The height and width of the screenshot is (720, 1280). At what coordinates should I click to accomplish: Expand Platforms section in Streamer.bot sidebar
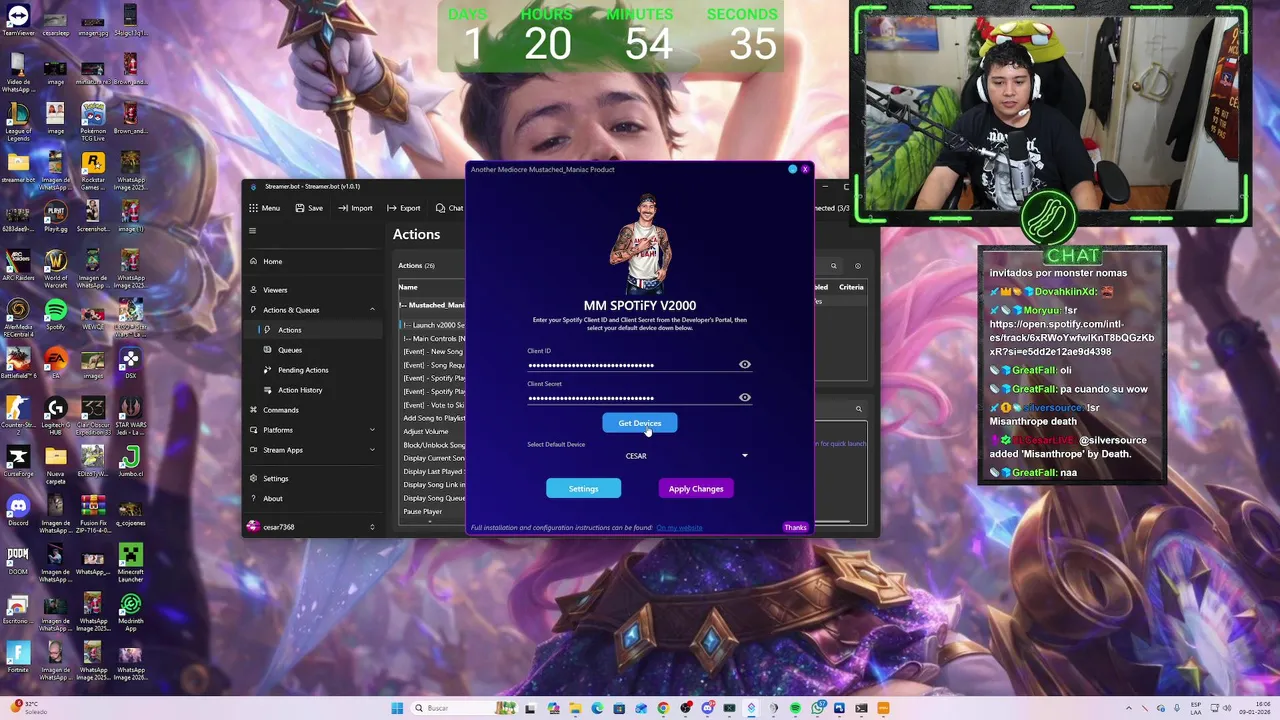[x=372, y=430]
